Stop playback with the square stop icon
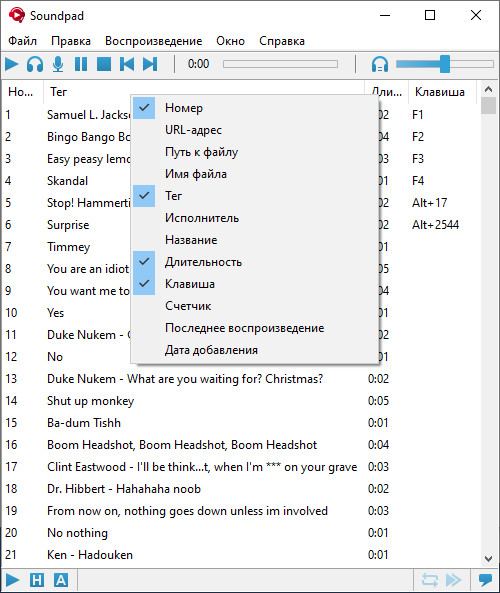This screenshot has height=593, width=500. coord(104,64)
